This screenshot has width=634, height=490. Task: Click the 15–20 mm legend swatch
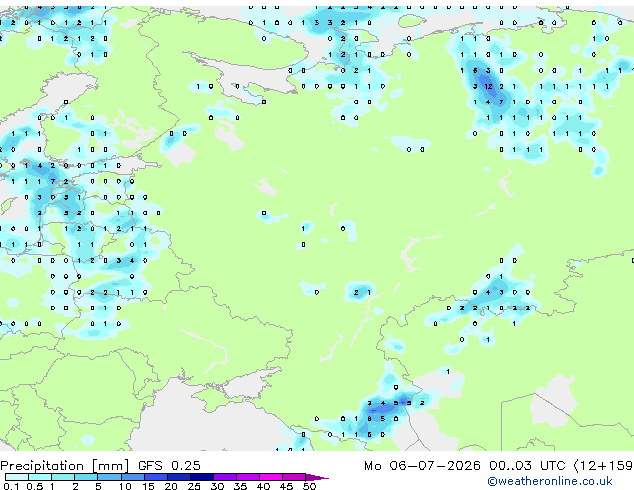(x=156, y=477)
